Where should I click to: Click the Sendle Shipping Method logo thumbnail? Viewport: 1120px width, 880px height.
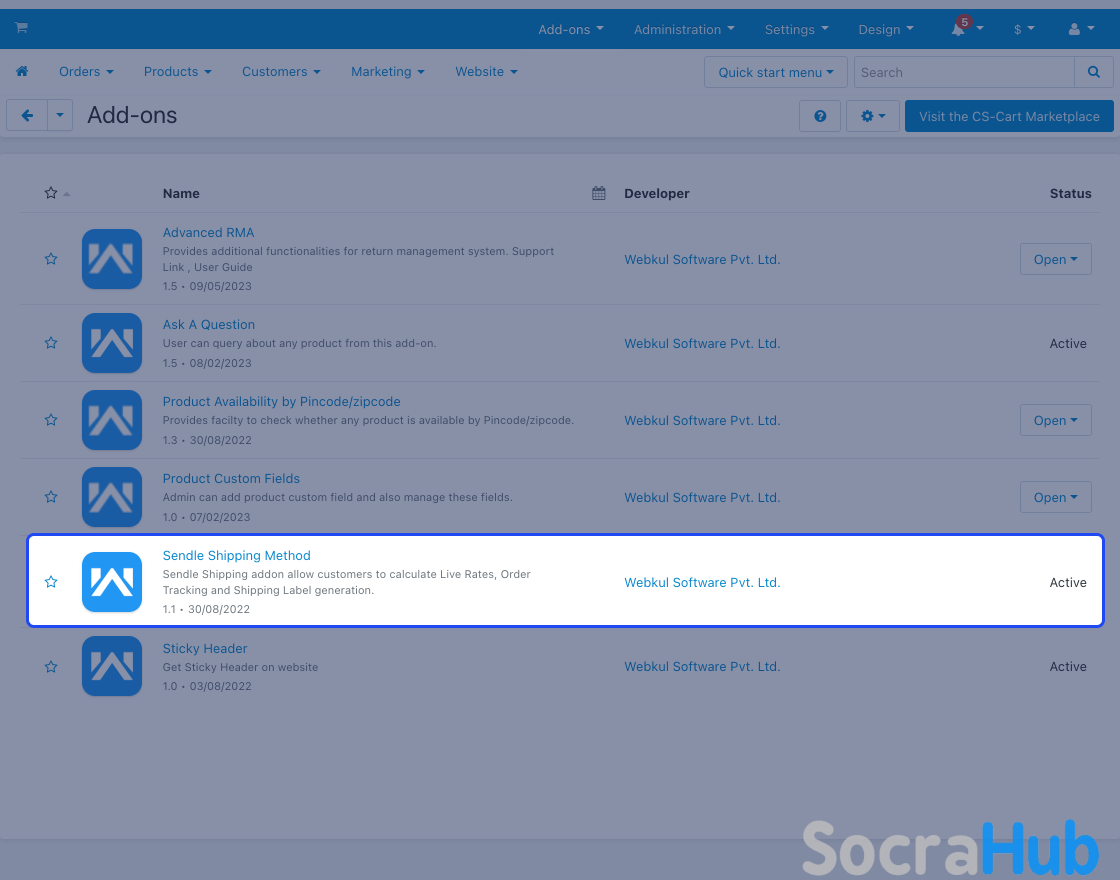click(x=112, y=582)
